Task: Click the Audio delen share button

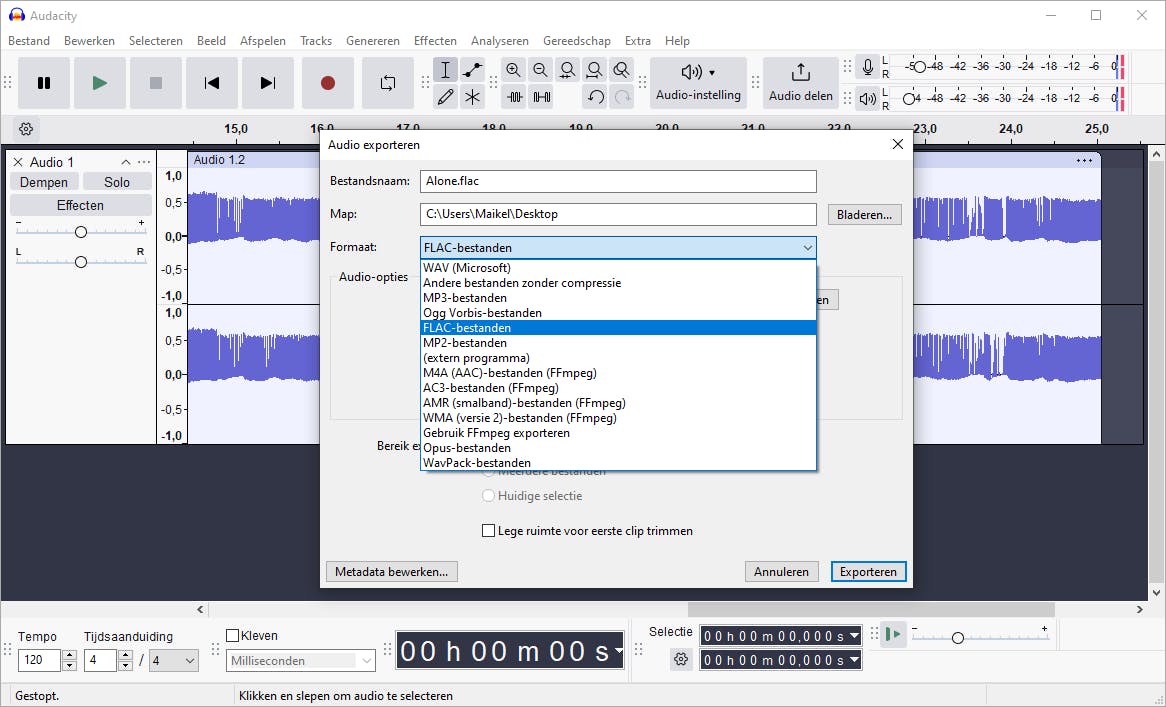Action: pyautogui.click(x=801, y=83)
